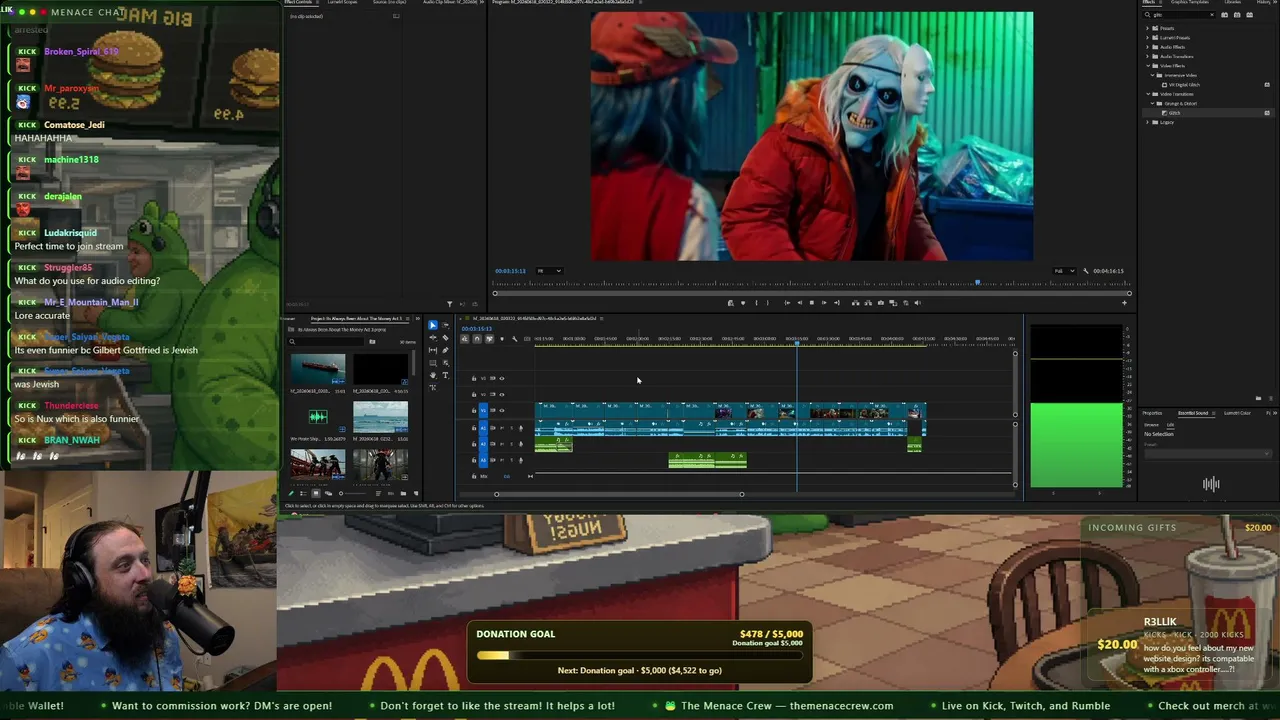Screen dimensions: 1280x720
Task: Collapse the Video Transitions folder
Action: (x=1148, y=94)
